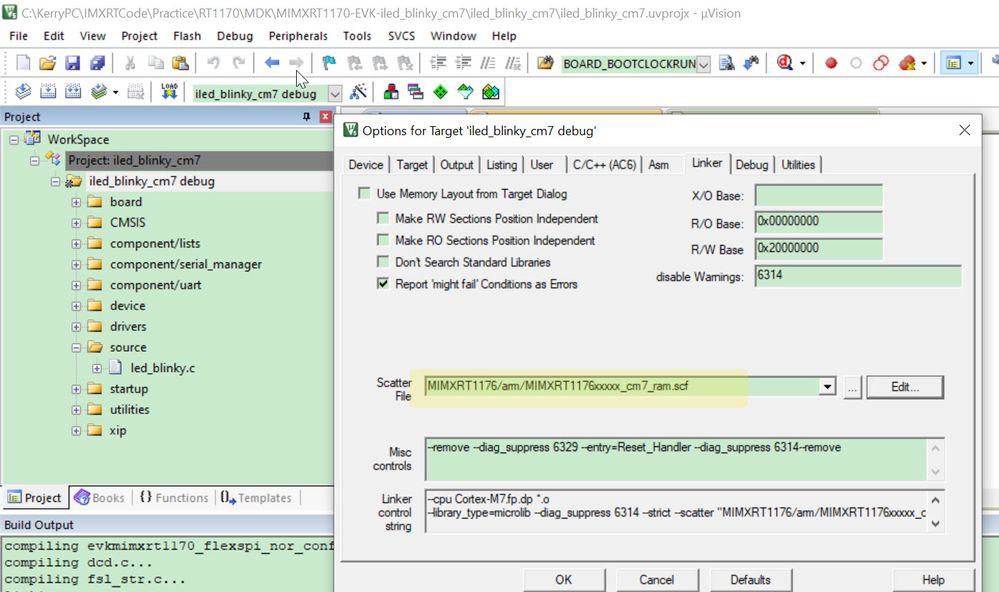Open the BOARD_BOOTCLOCKRUN find dropdown
Image resolution: width=999 pixels, height=592 pixels.
703,64
